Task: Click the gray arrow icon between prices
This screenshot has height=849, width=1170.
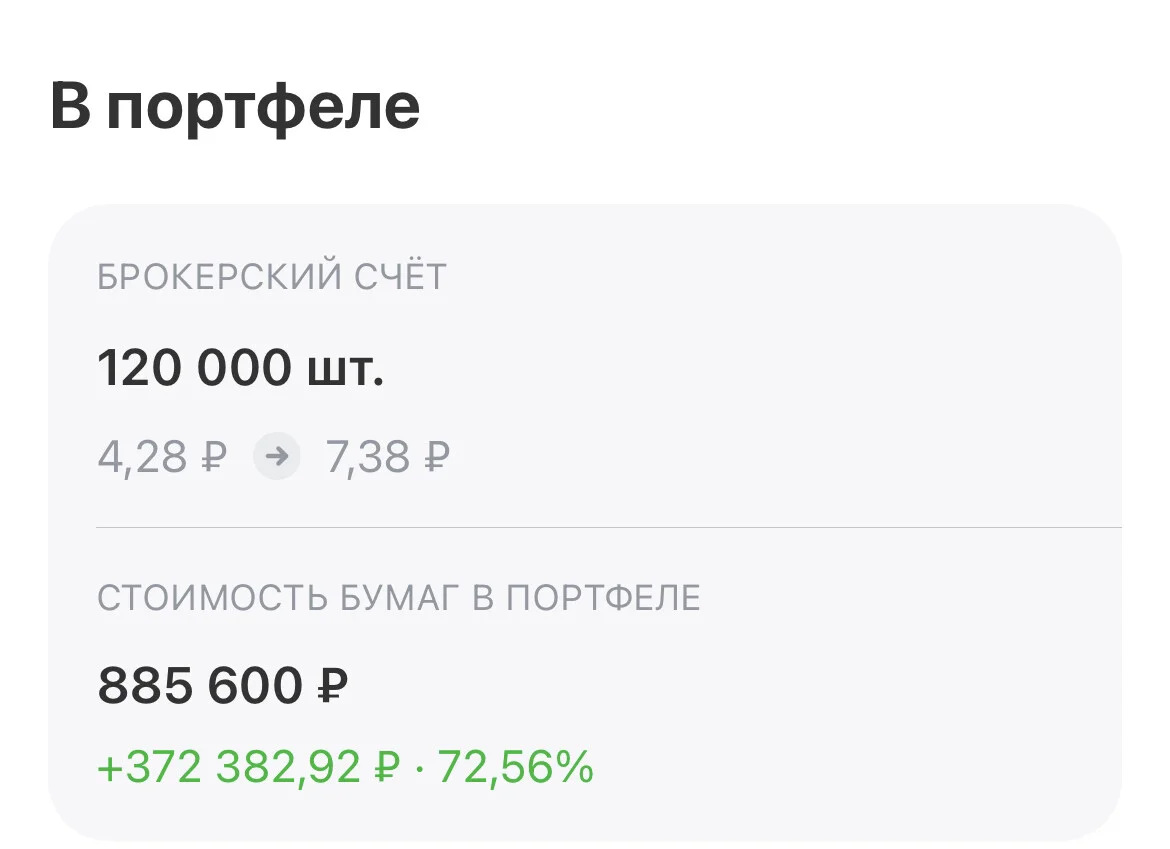Action: click(x=277, y=457)
